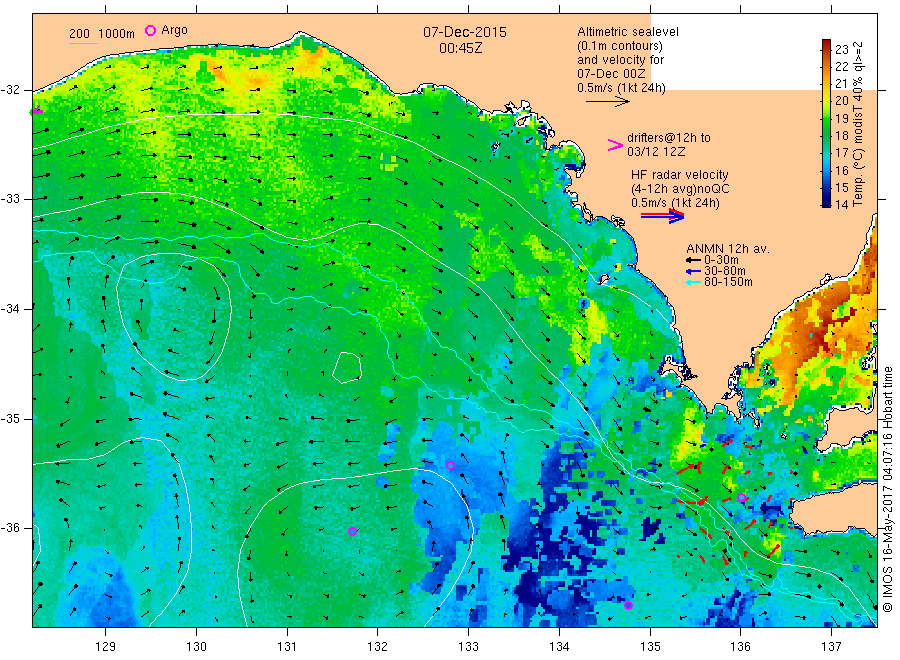The image size is (900, 660).
Task: Click the date text 07-Dec-2015
Action: coord(465,32)
